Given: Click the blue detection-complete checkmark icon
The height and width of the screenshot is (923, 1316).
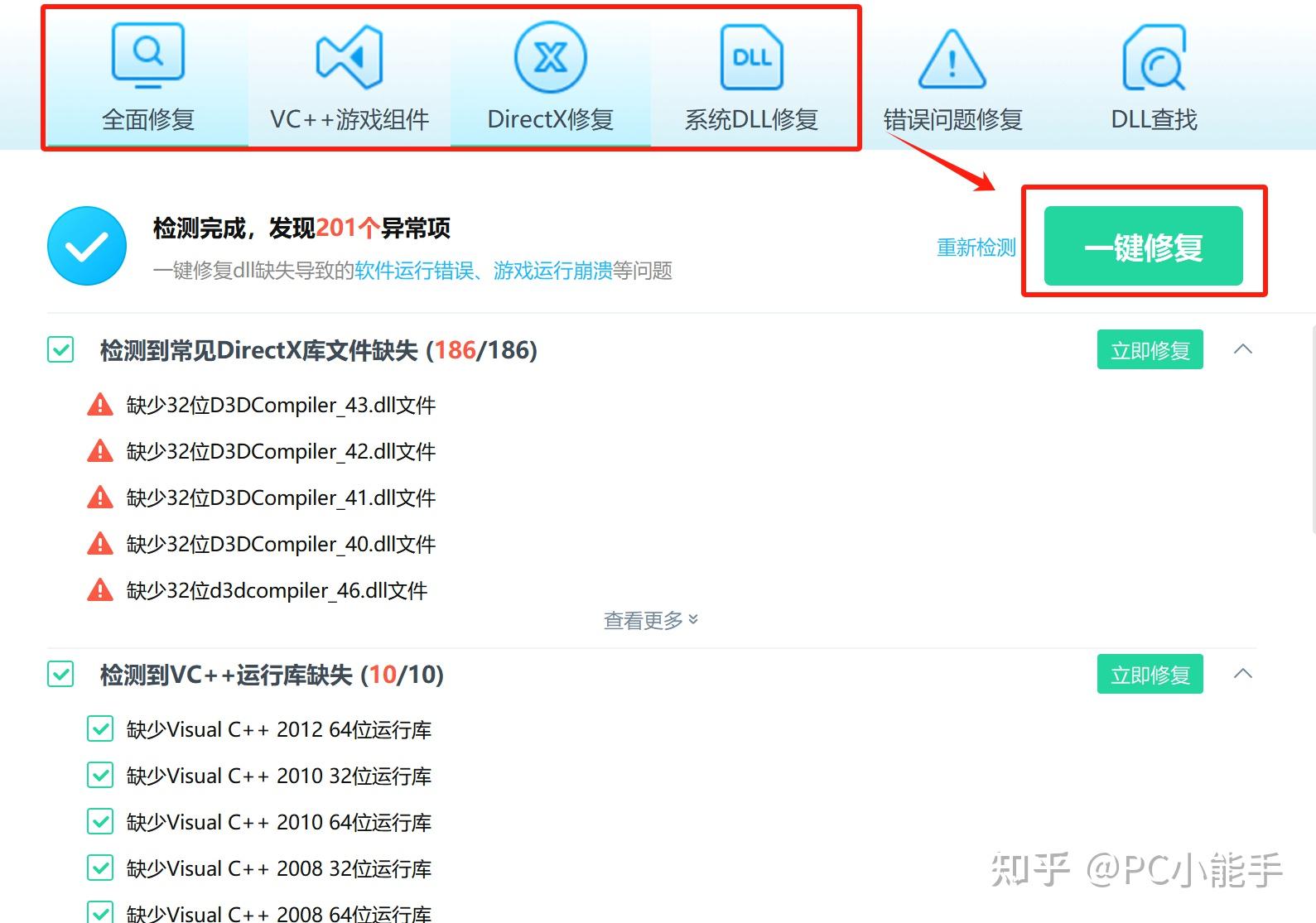Looking at the screenshot, I should [x=87, y=246].
